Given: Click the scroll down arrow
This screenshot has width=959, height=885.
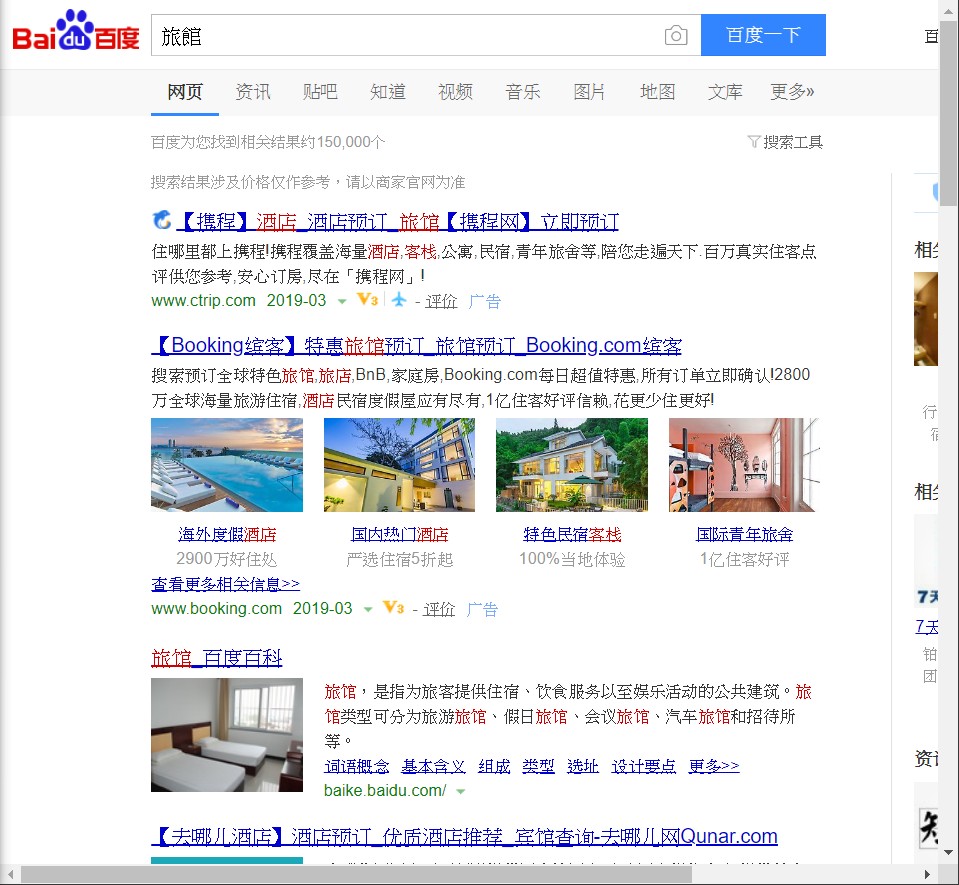Looking at the screenshot, I should [949, 853].
